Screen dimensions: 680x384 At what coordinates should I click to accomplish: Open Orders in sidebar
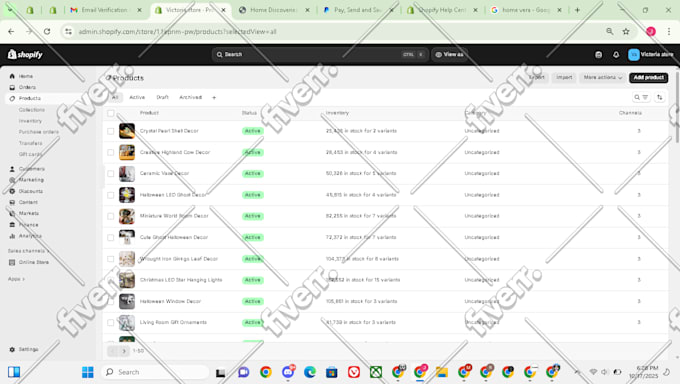pyautogui.click(x=27, y=87)
